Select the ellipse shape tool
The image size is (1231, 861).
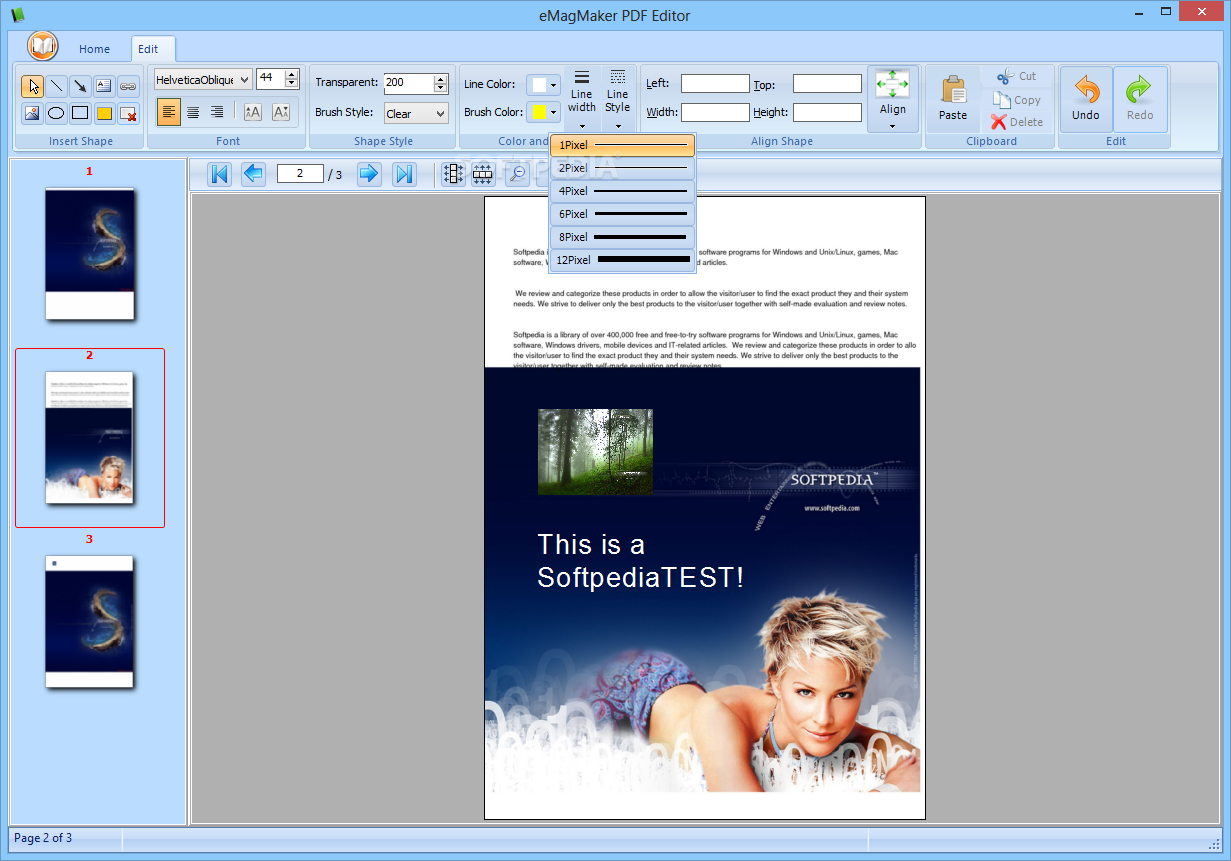[x=56, y=113]
